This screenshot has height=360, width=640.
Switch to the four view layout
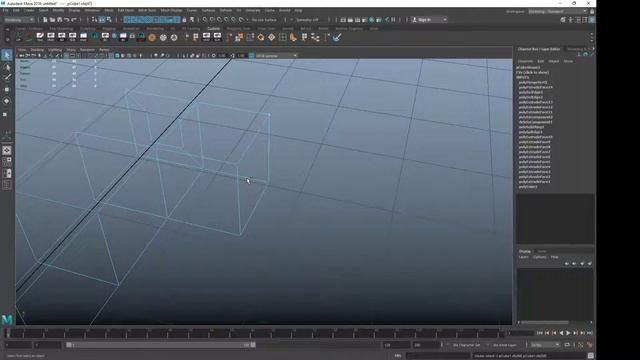7,162
